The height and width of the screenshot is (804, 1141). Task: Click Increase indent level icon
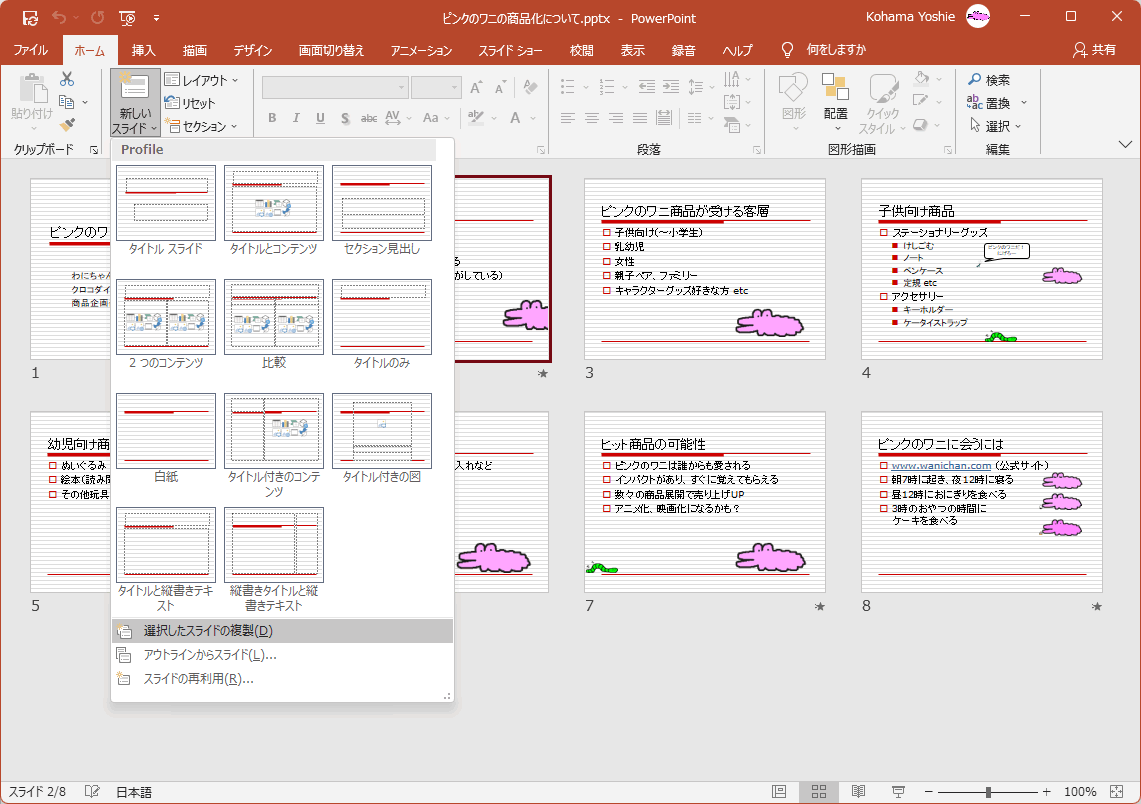pos(671,87)
